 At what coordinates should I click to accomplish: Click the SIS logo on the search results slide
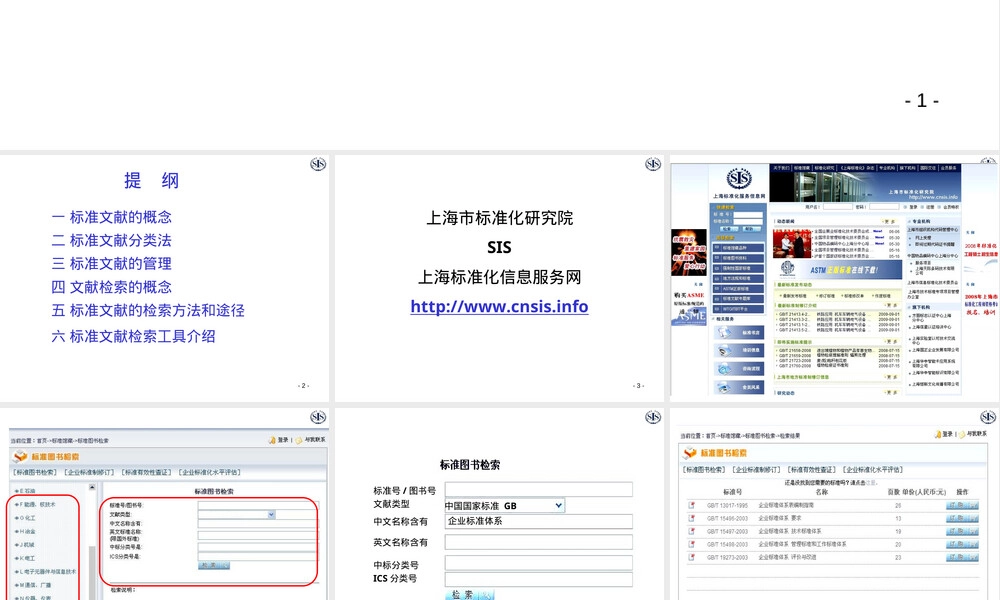988,417
